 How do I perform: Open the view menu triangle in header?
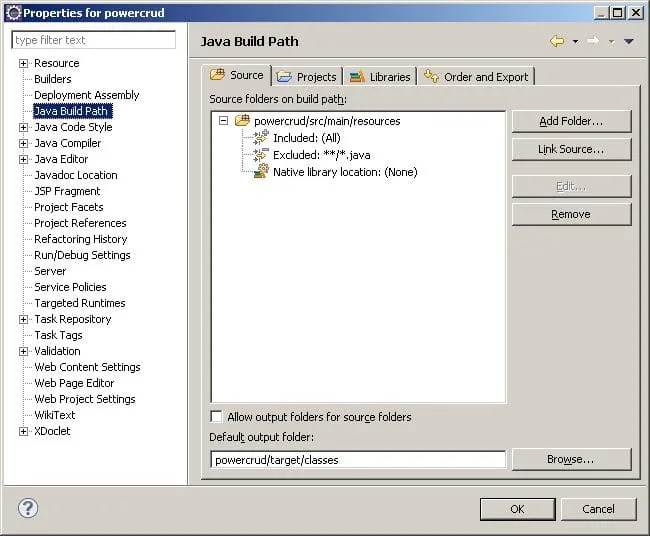point(629,41)
